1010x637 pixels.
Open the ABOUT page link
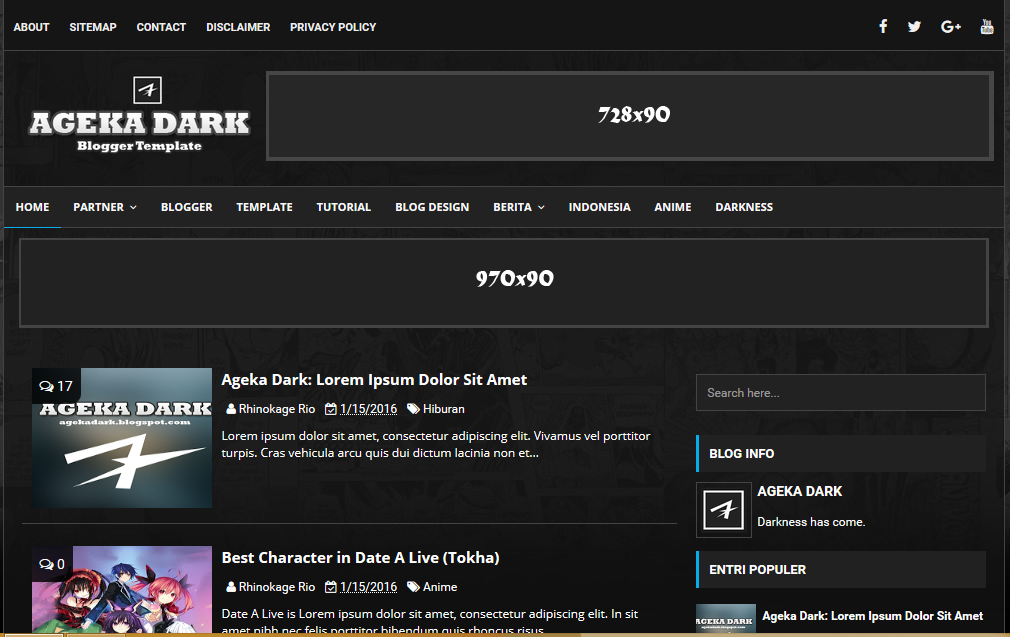point(32,27)
